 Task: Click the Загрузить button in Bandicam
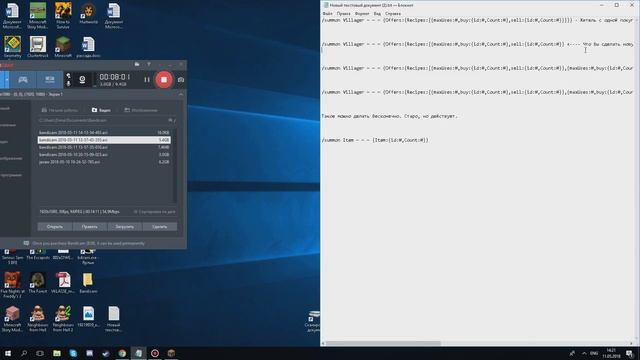point(124,227)
